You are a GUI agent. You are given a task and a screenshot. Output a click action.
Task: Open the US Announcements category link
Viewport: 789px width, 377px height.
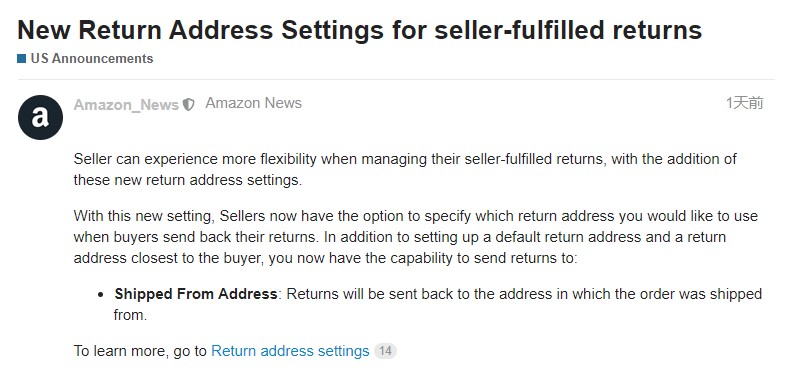coord(92,58)
